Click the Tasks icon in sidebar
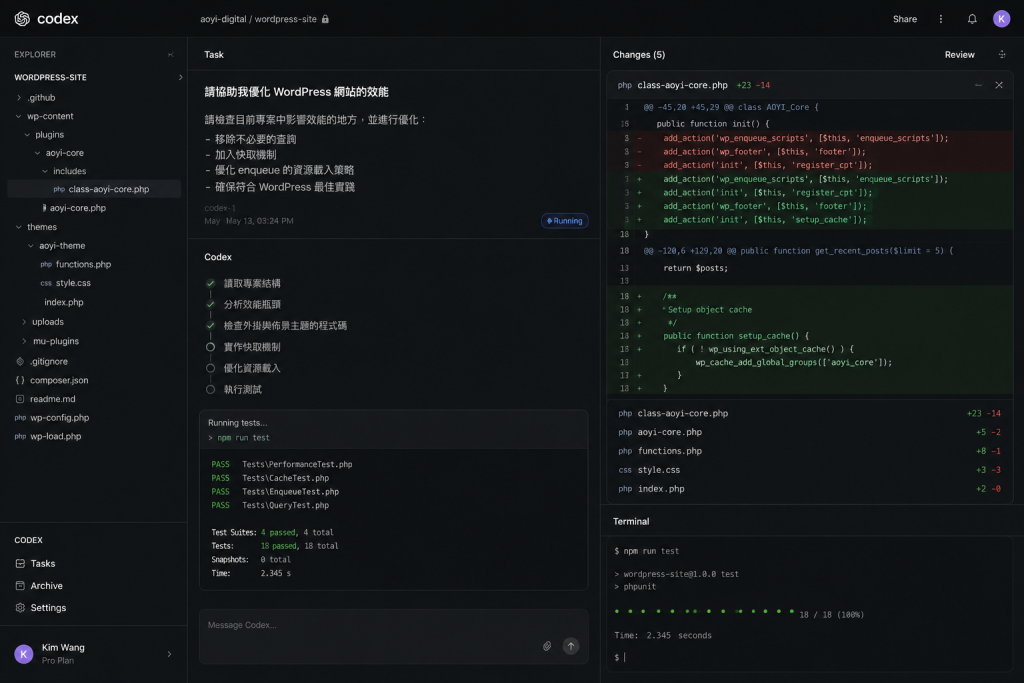This screenshot has height=683, width=1024. coord(20,564)
